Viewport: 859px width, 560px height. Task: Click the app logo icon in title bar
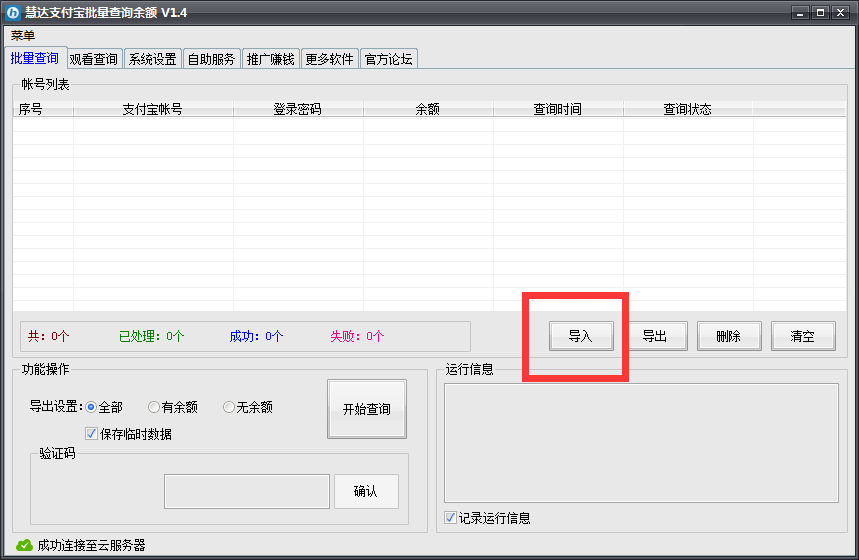click(x=14, y=13)
